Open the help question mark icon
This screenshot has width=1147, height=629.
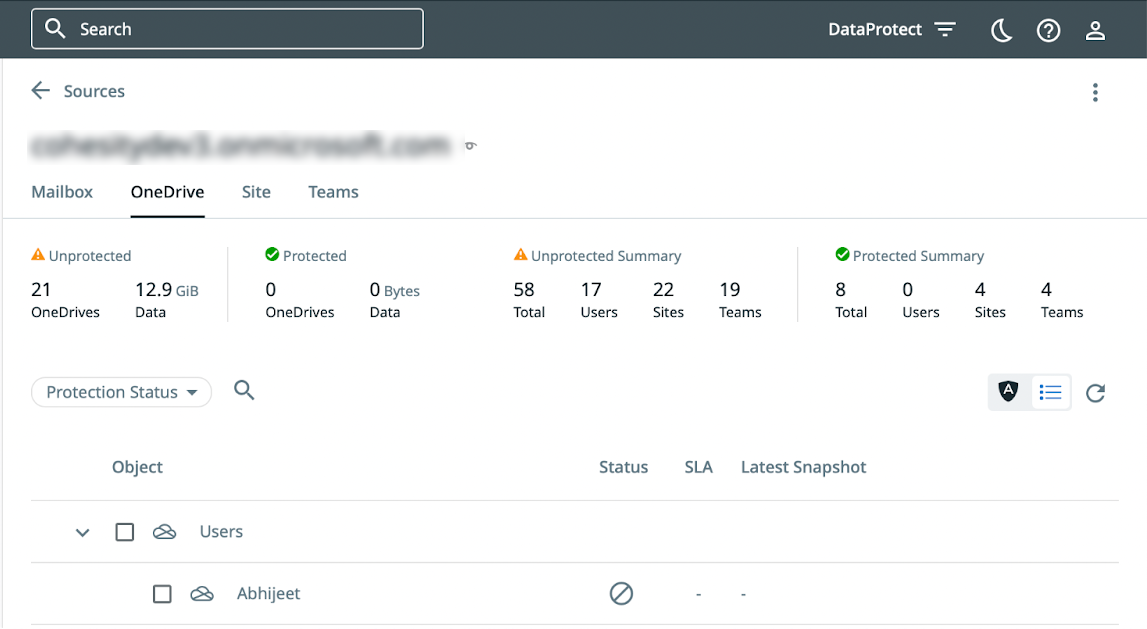1048,30
